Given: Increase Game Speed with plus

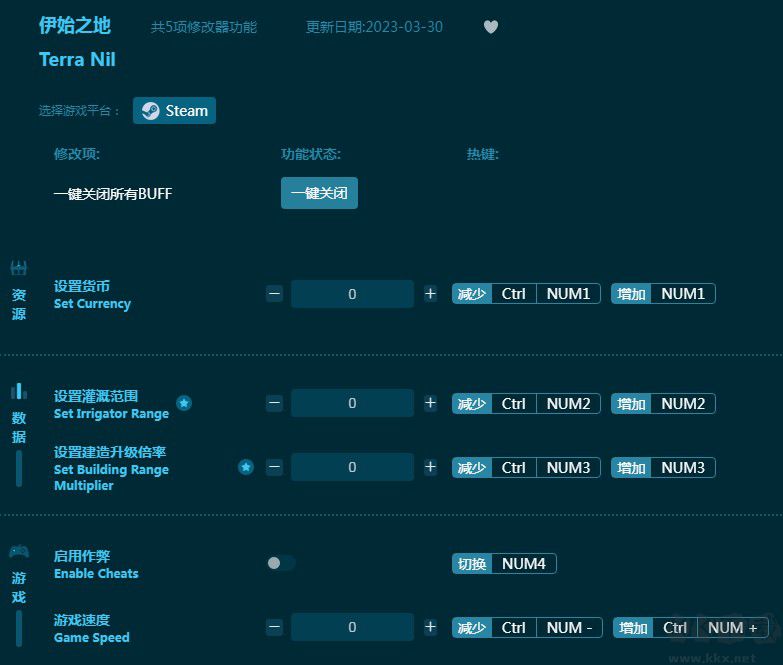Looking at the screenshot, I should pyautogui.click(x=430, y=627).
